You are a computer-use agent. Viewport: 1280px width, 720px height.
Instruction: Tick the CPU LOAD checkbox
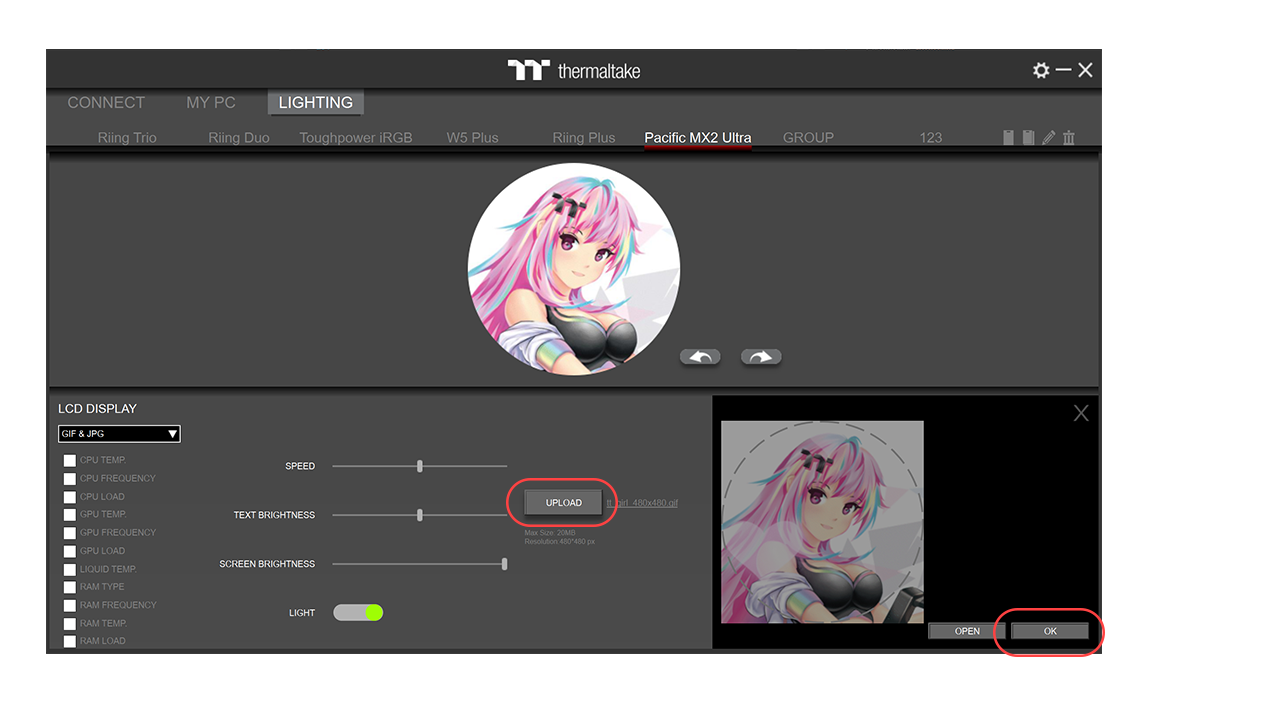70,497
